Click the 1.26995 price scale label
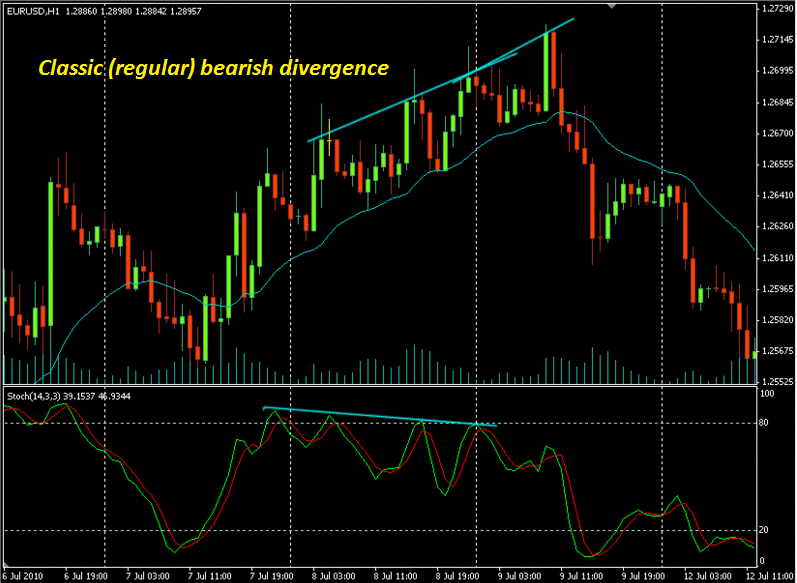The image size is (797, 583). pyautogui.click(x=777, y=71)
